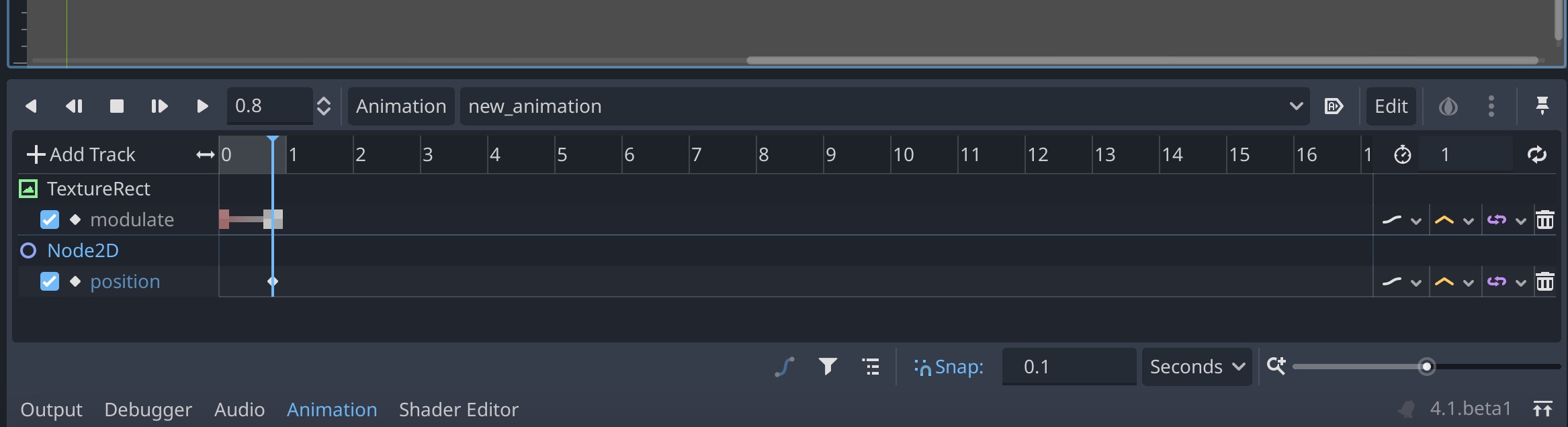Image resolution: width=1568 pixels, height=427 pixels.
Task: Select the keyframe on the position track
Action: click(x=273, y=281)
